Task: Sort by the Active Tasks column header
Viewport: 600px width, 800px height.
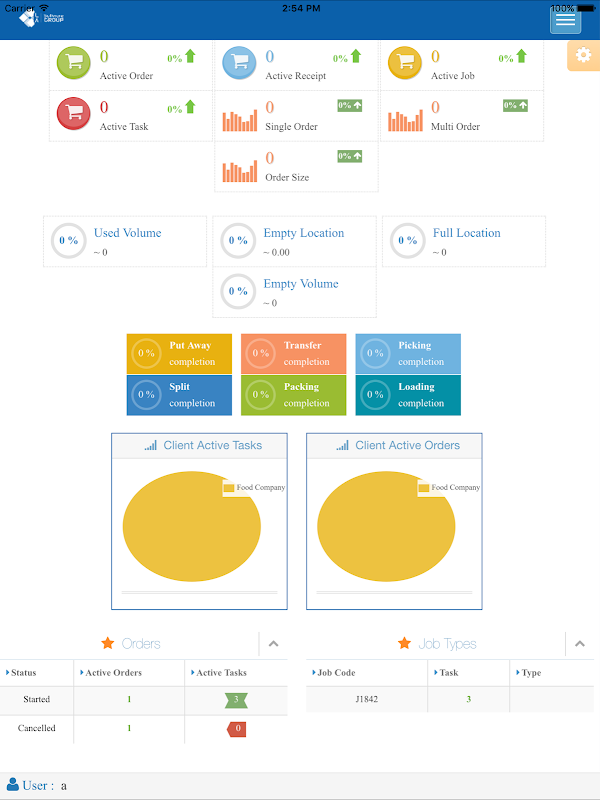Action: [x=236, y=672]
